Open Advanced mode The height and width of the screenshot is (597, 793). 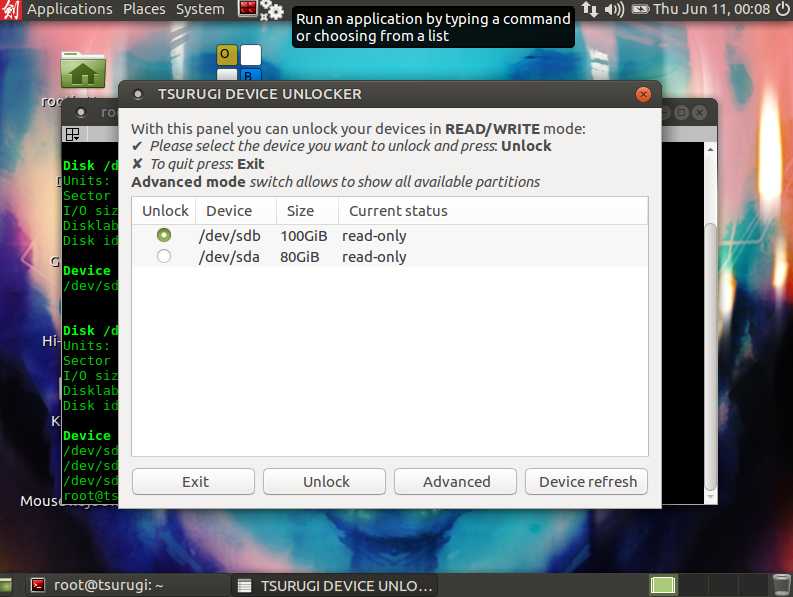pyautogui.click(x=455, y=481)
